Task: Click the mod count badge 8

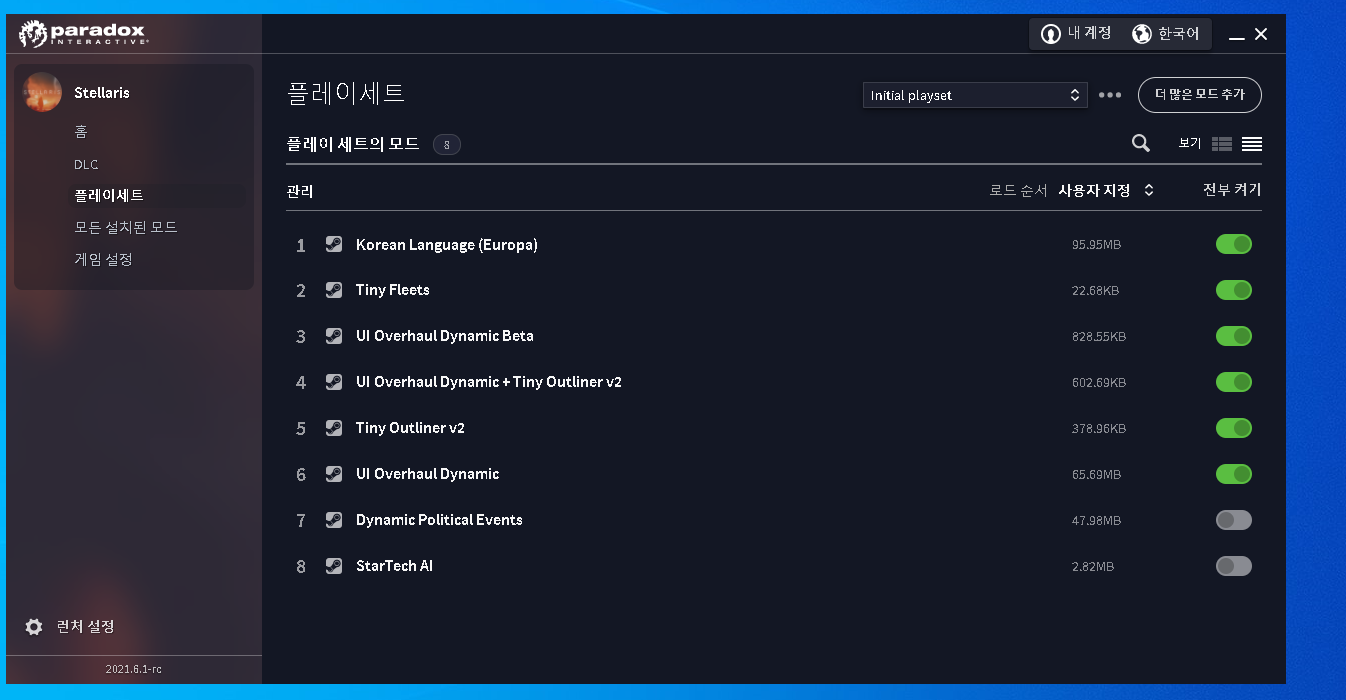Action: (x=447, y=145)
